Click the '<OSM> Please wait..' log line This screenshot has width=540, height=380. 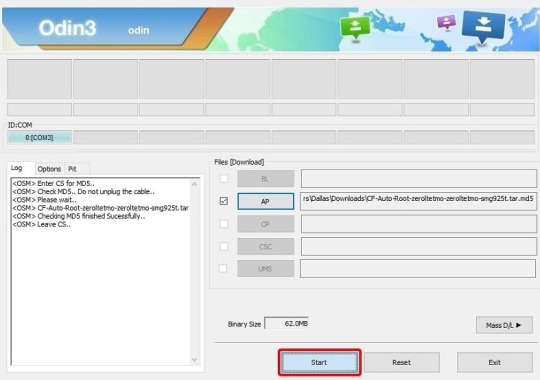click(x=45, y=200)
